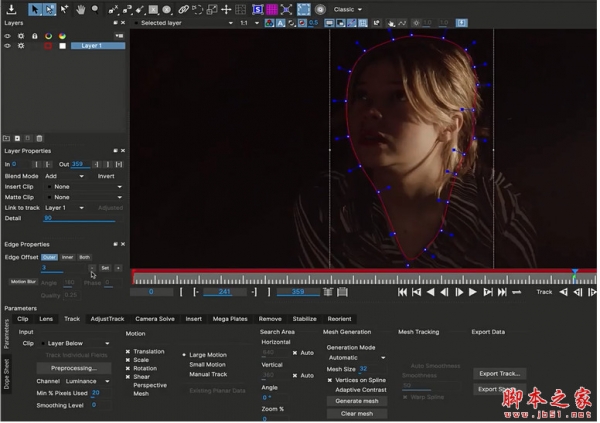The image size is (600, 423).
Task: Click the Generate mesh button
Action: 357,402
